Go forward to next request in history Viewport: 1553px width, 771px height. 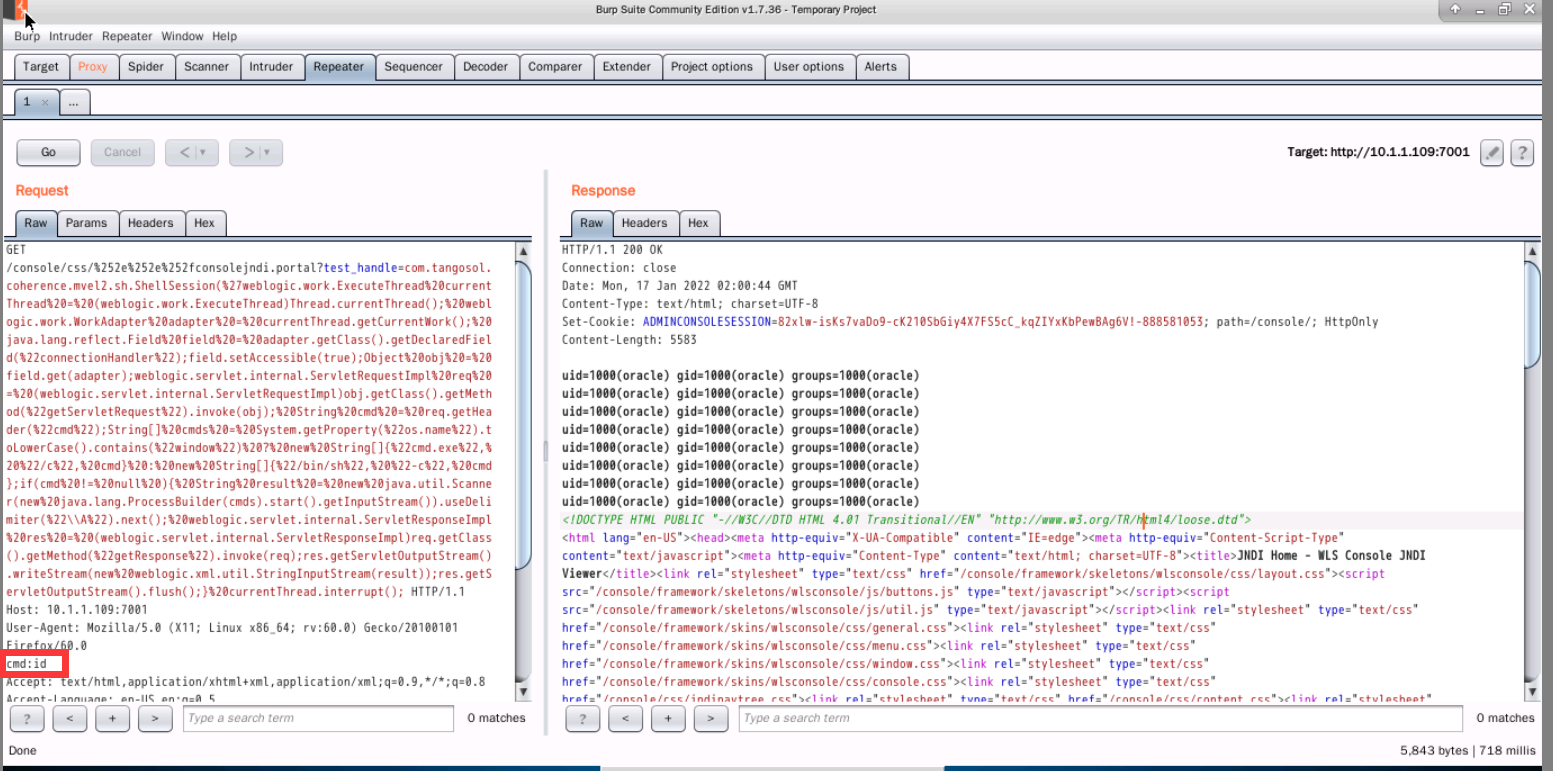click(x=248, y=152)
